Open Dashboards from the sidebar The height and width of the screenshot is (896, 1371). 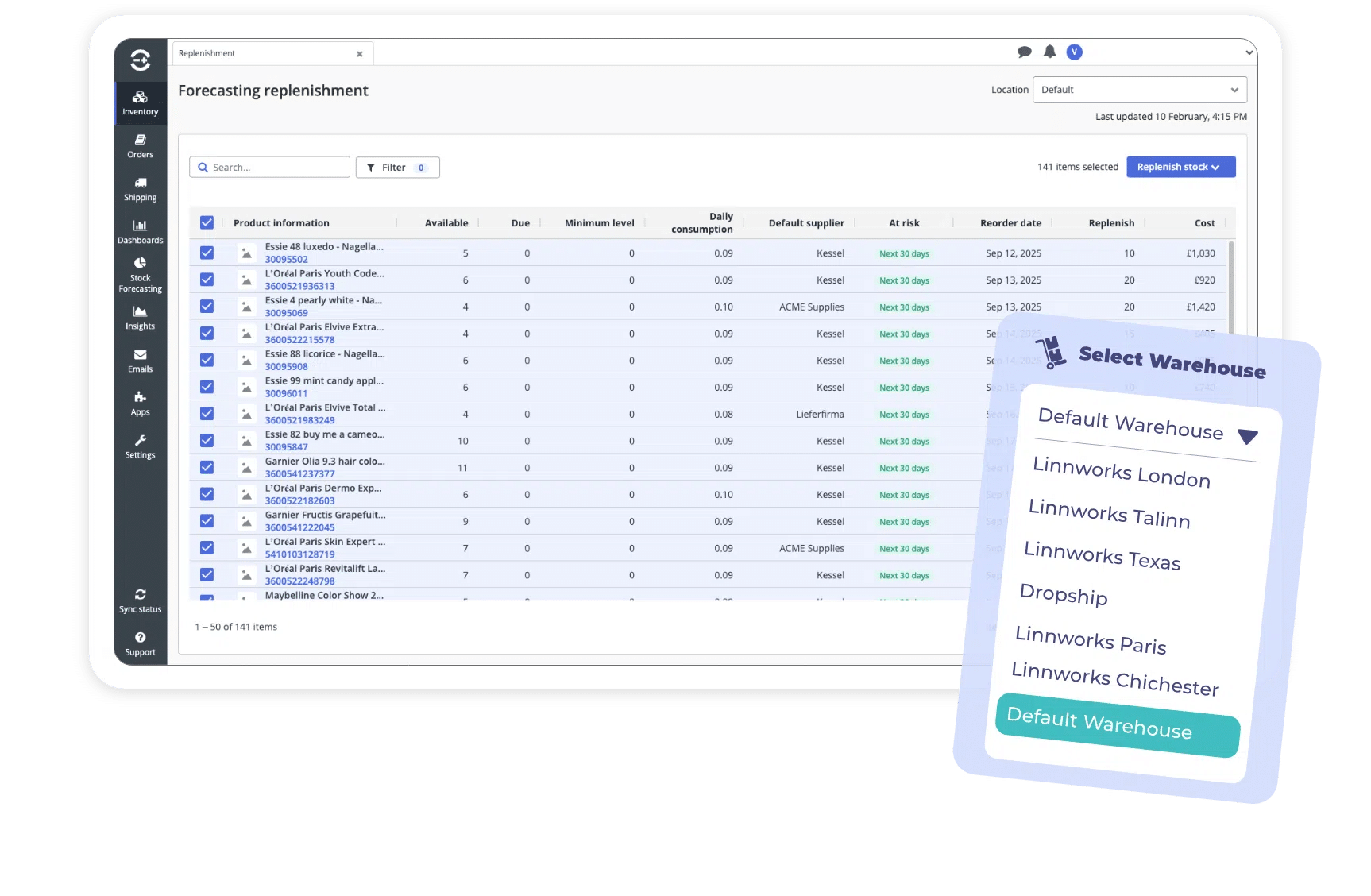pos(140,232)
